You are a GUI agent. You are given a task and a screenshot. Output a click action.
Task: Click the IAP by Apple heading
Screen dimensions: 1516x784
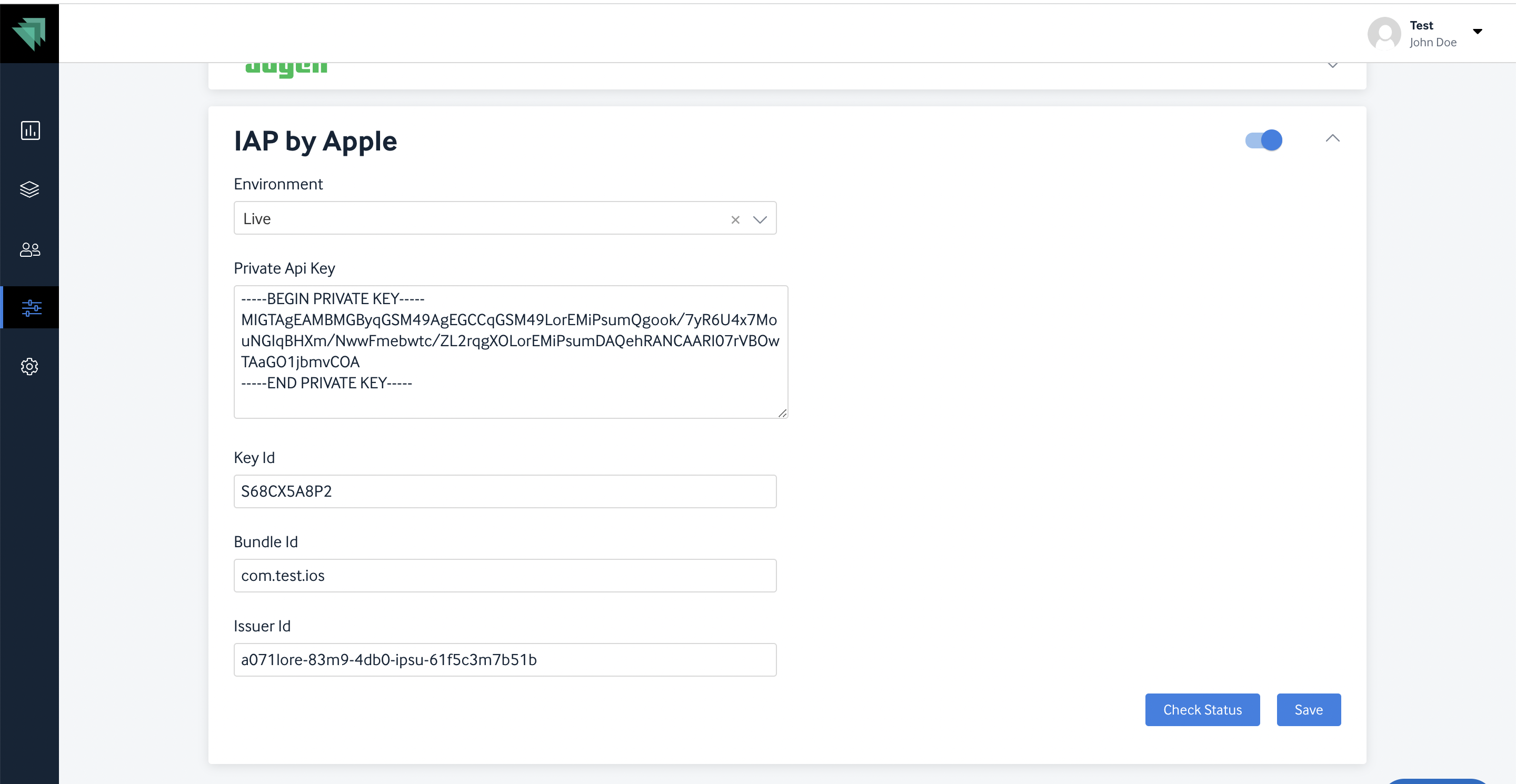pos(315,141)
